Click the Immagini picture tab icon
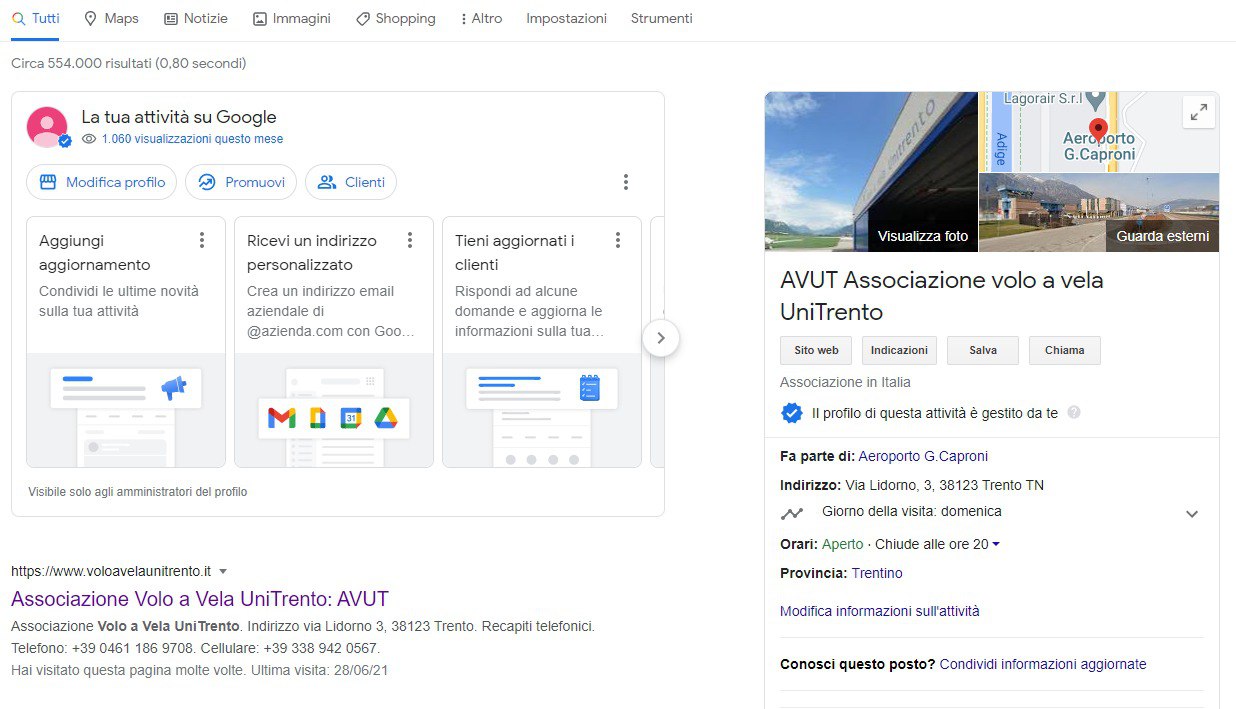 coord(260,18)
